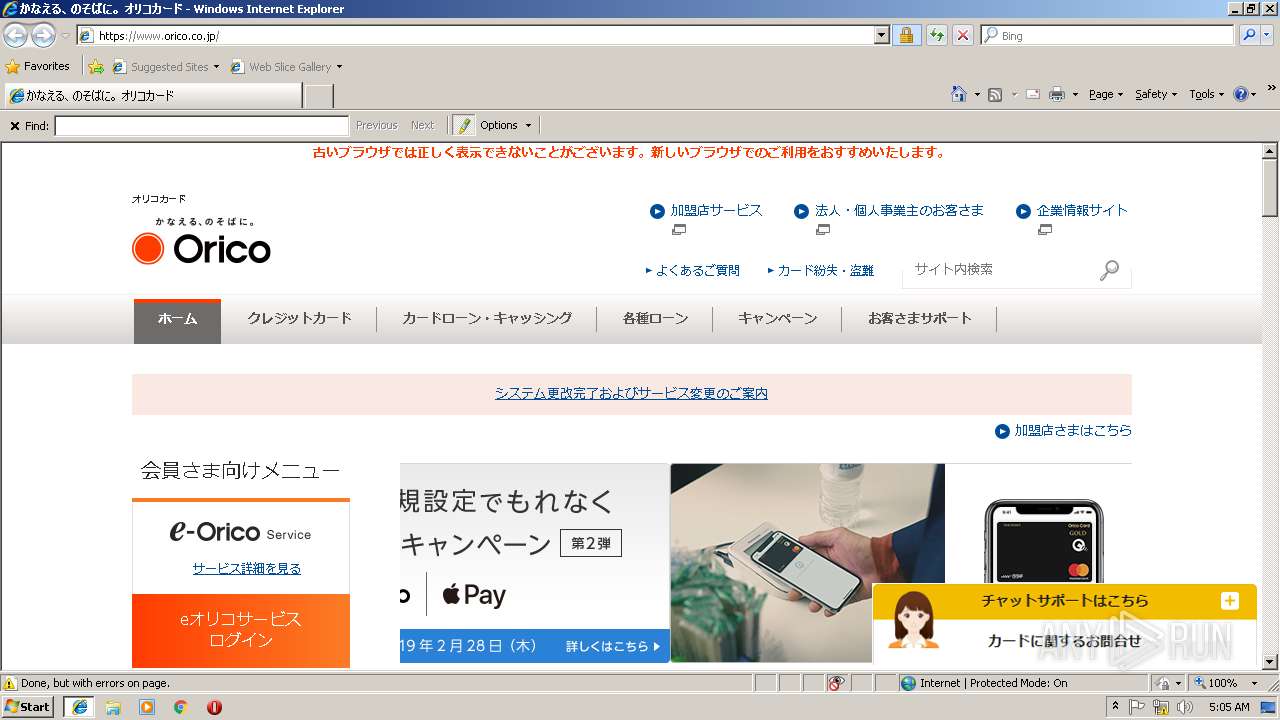
Task: Click the current browser tab
Action: (x=152, y=96)
